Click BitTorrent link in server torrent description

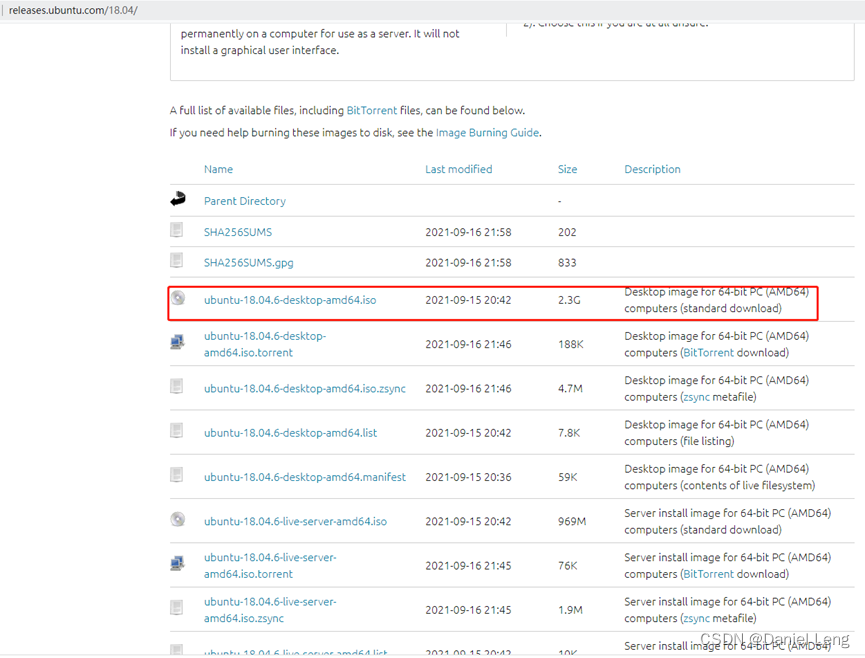708,574
